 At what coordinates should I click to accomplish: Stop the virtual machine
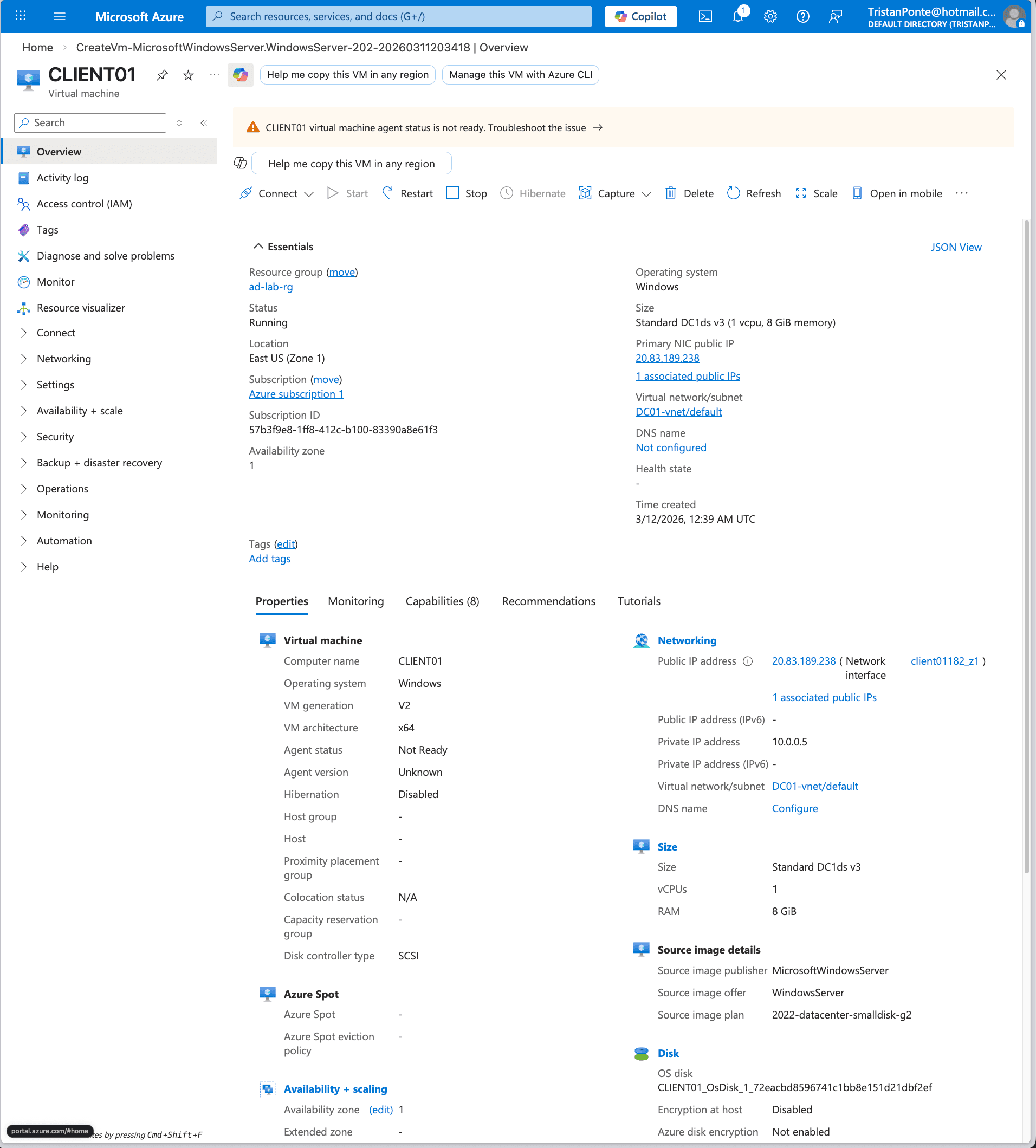click(x=466, y=193)
